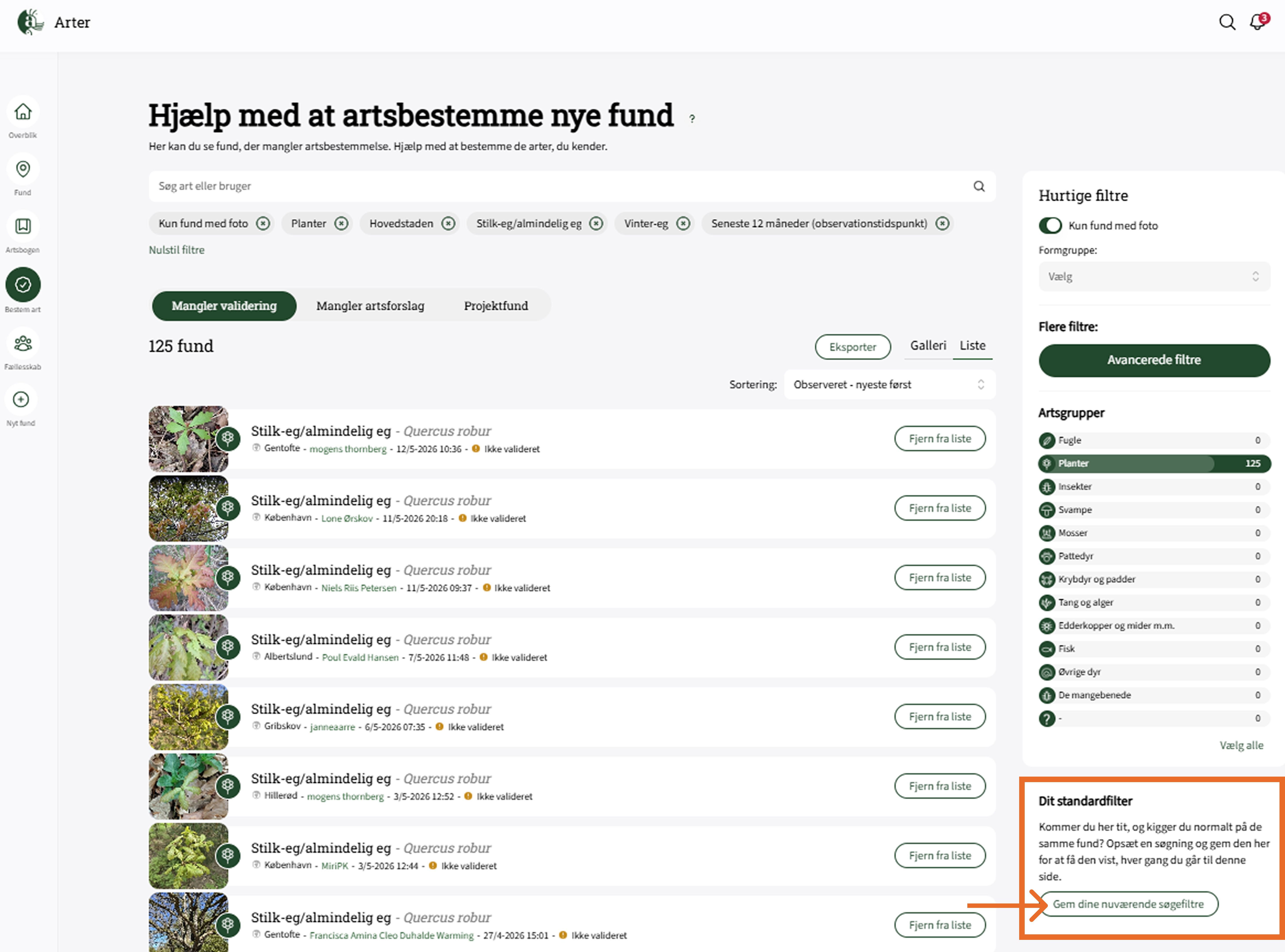
Task: Open the thumbnail of the Gribskov find
Action: [x=188, y=717]
